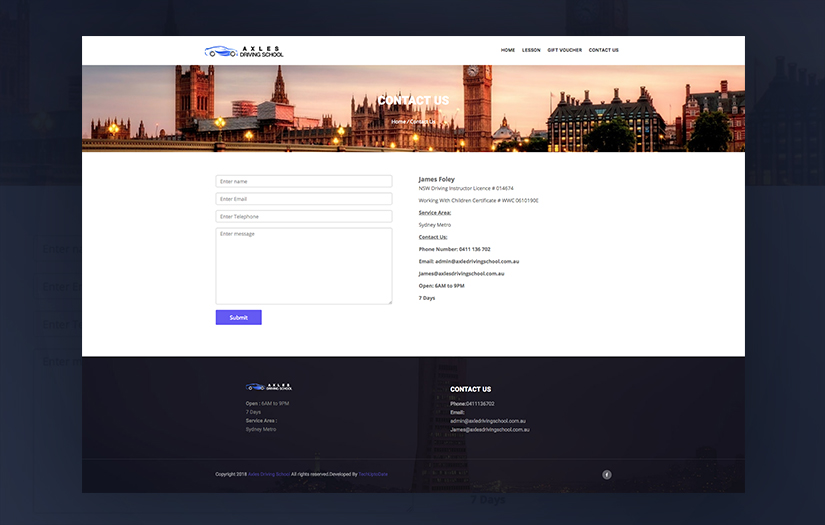Open the Facebook icon in the footer
The image size is (825, 525).
[x=607, y=474]
